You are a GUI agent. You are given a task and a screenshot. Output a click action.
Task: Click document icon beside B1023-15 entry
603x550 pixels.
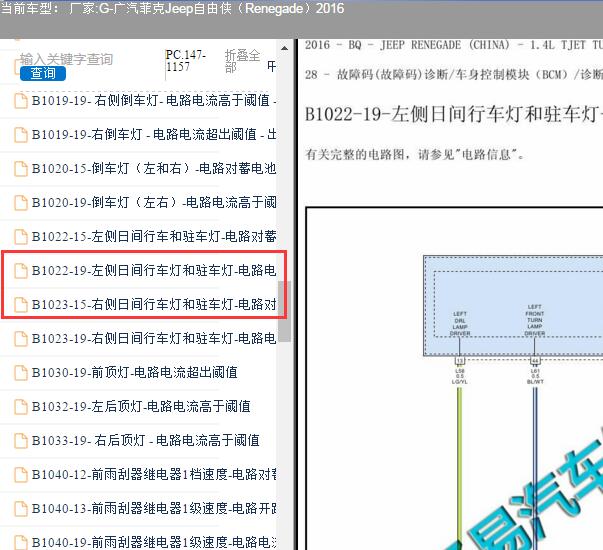[21, 305]
